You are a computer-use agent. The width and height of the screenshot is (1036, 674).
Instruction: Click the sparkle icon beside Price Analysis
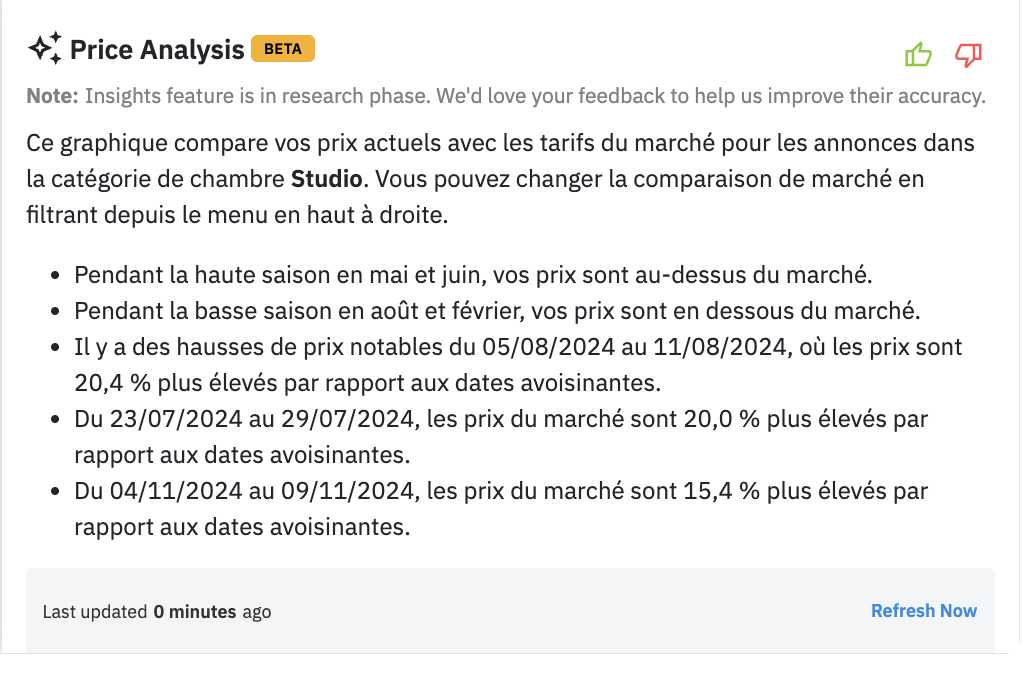tap(44, 48)
